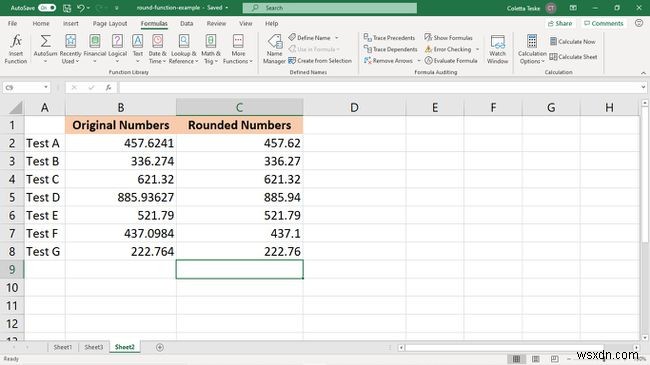650x365 pixels.
Task: Open the Text functions list
Action: click(x=138, y=49)
